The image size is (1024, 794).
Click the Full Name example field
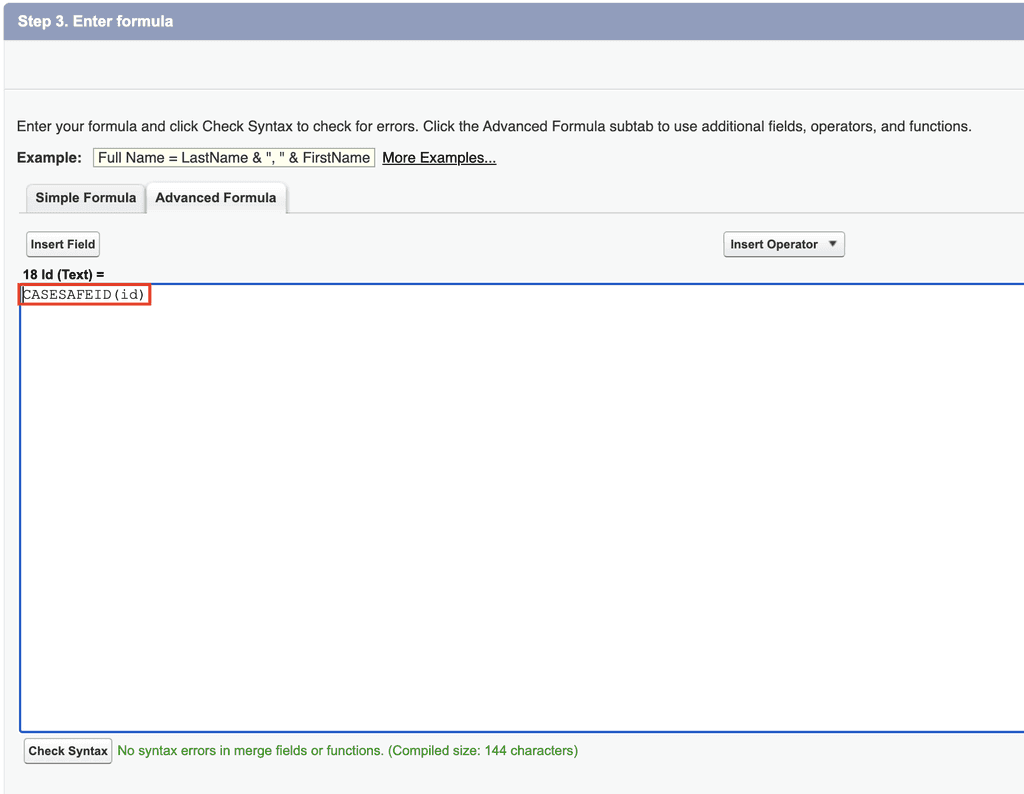pyautogui.click(x=233, y=157)
